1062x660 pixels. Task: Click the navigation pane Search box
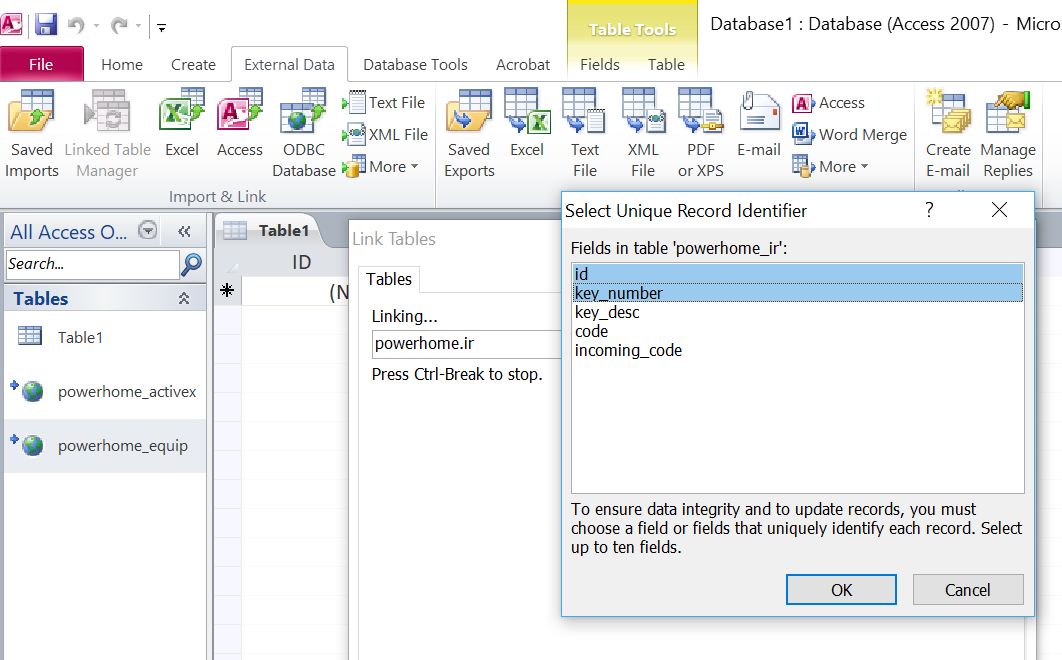[91, 264]
